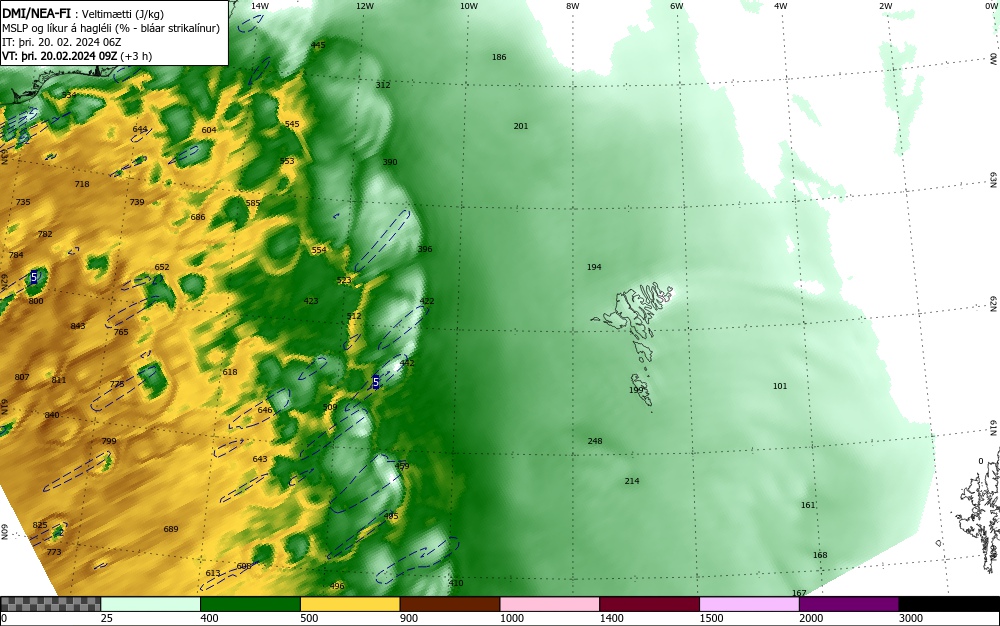Click the map value '604'

coord(209,130)
